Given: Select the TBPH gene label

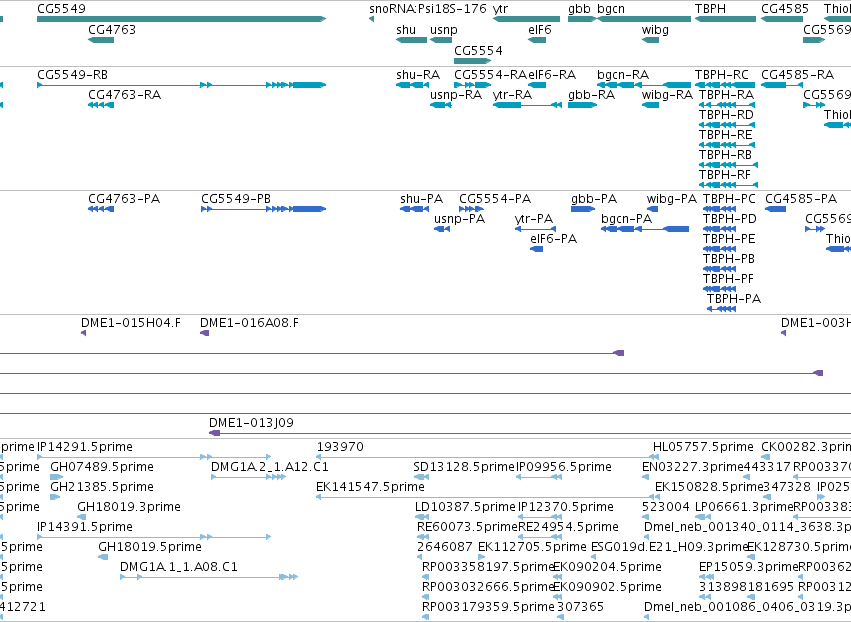Looking at the screenshot, I should point(710,9).
